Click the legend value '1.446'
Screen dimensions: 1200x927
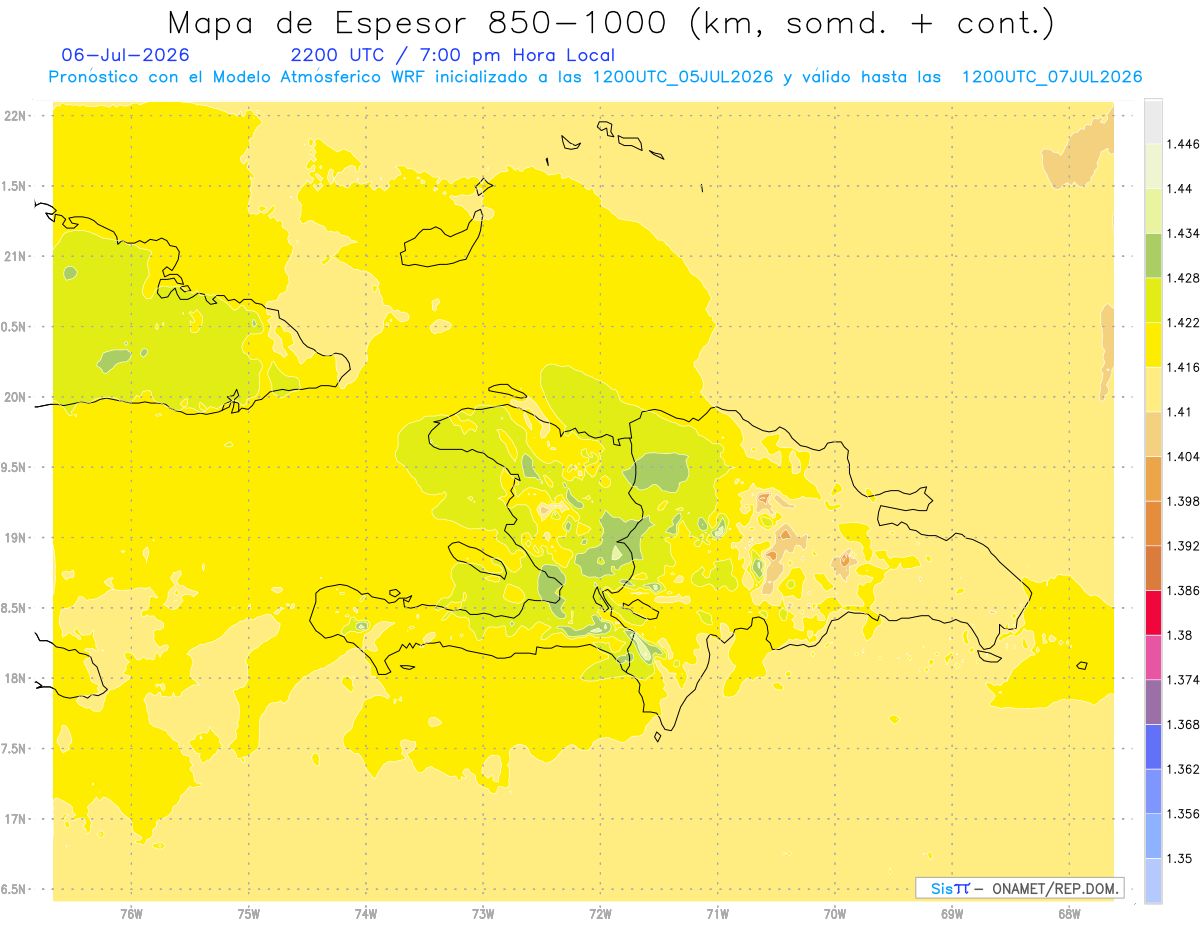coord(1183,144)
